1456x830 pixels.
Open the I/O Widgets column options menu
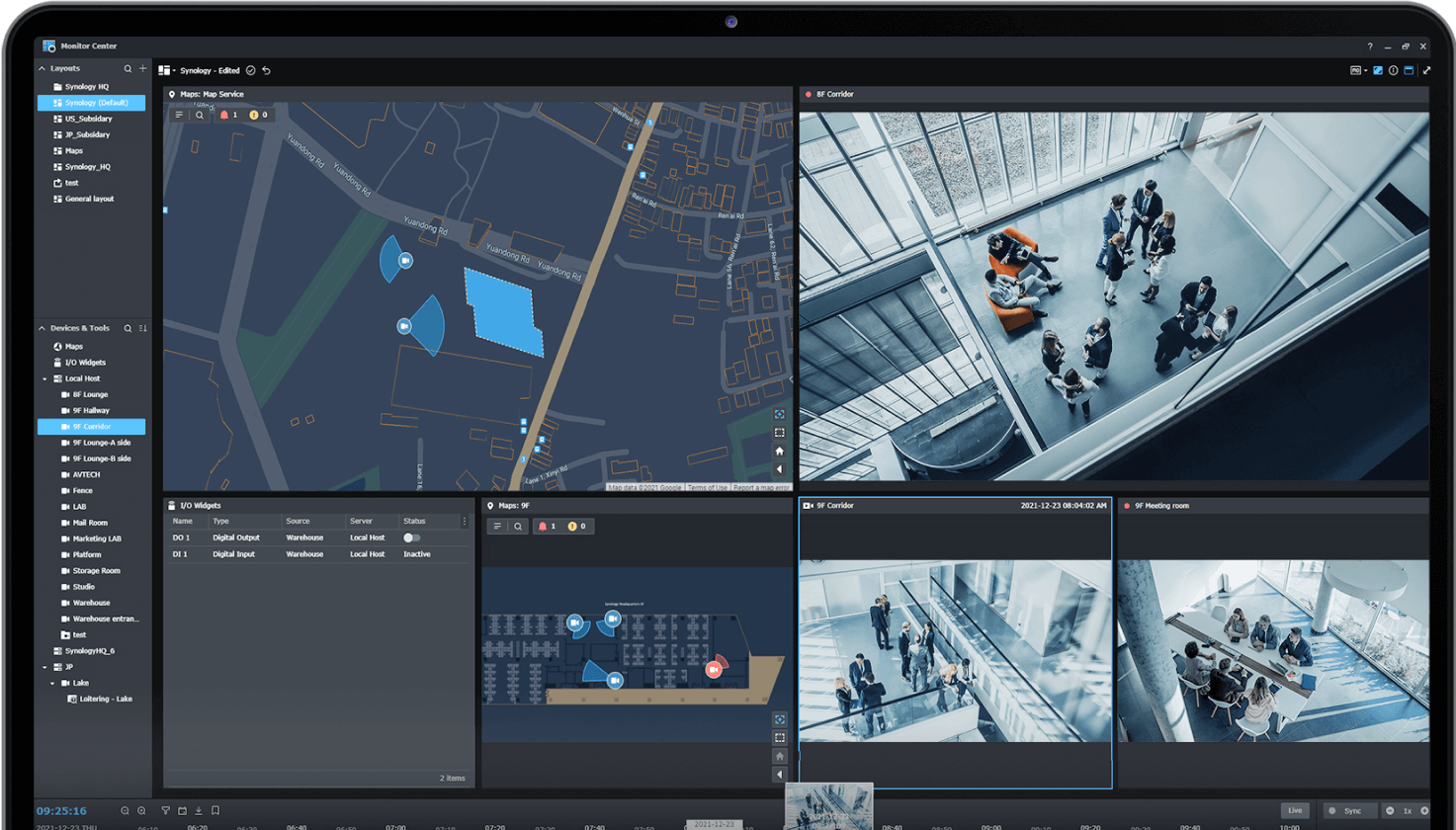click(464, 521)
